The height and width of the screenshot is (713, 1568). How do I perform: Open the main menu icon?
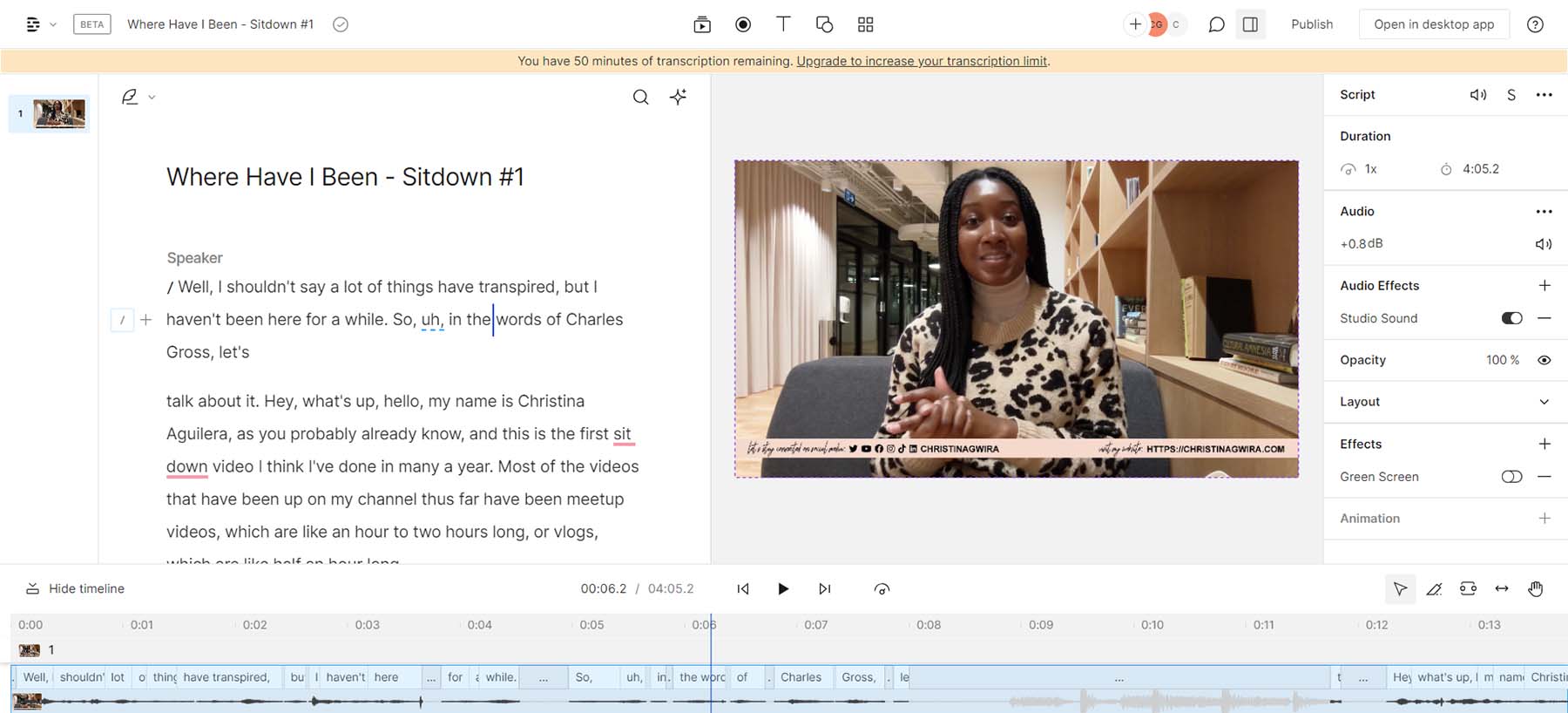(x=33, y=24)
